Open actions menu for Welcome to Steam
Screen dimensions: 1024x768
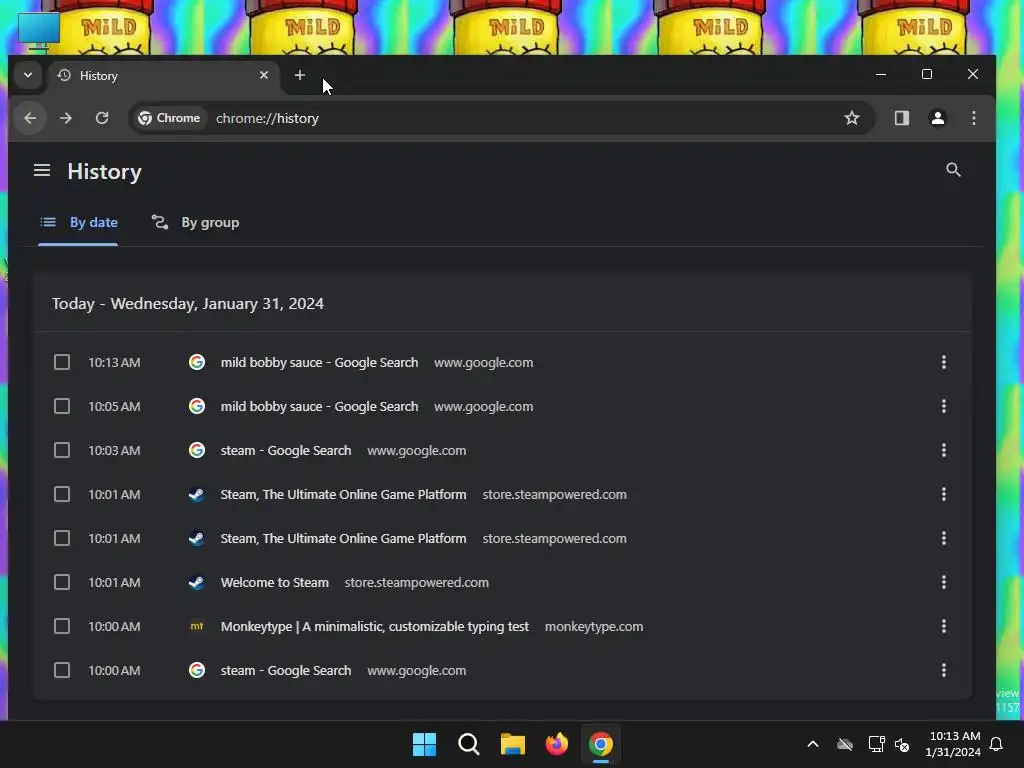(944, 583)
